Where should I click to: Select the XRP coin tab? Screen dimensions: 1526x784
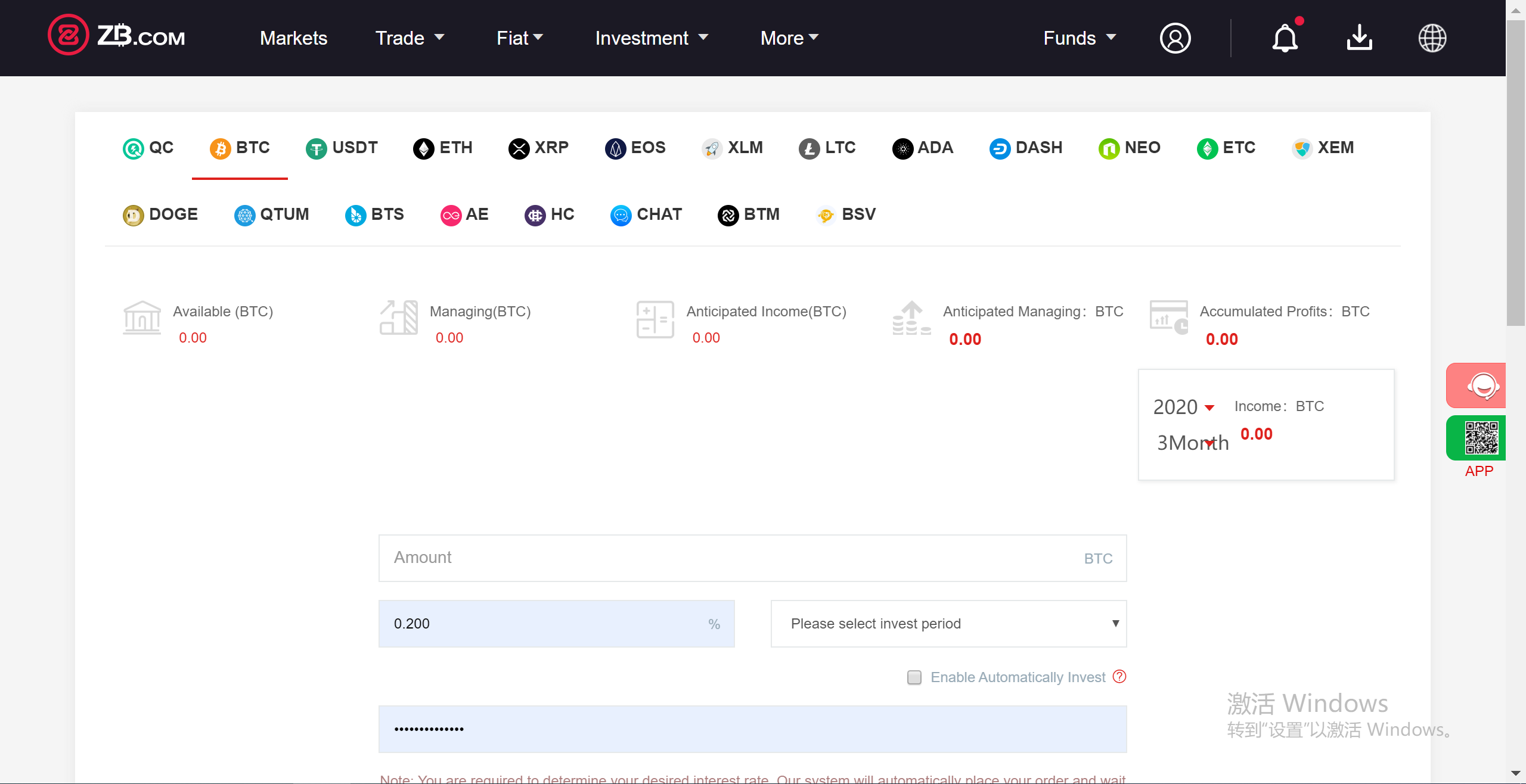538,148
